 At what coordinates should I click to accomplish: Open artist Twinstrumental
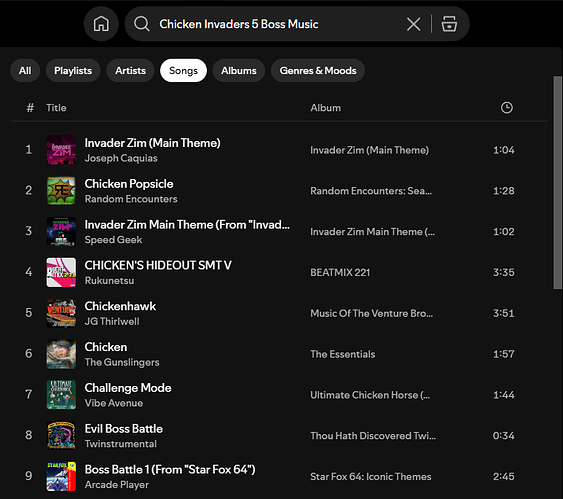121,444
